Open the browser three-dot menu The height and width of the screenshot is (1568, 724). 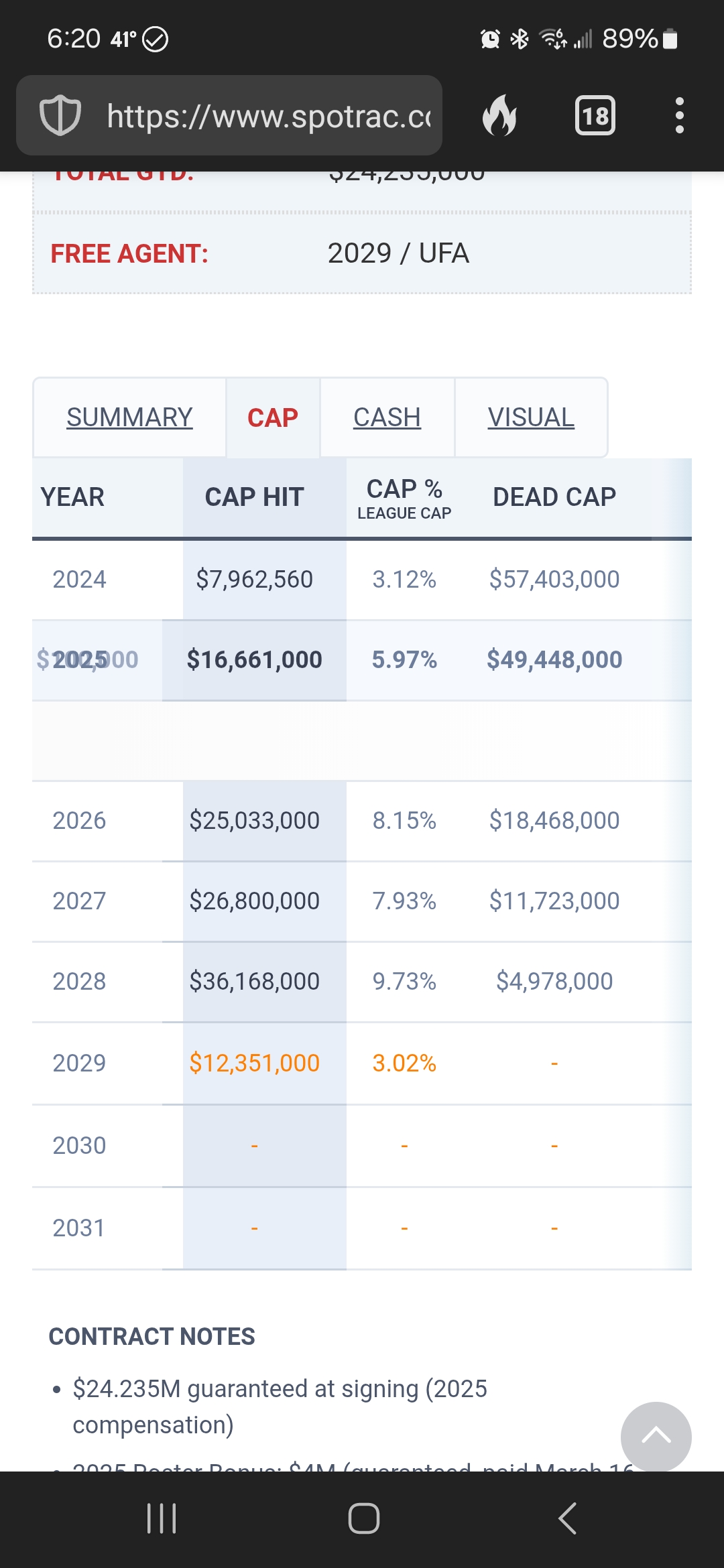click(679, 115)
